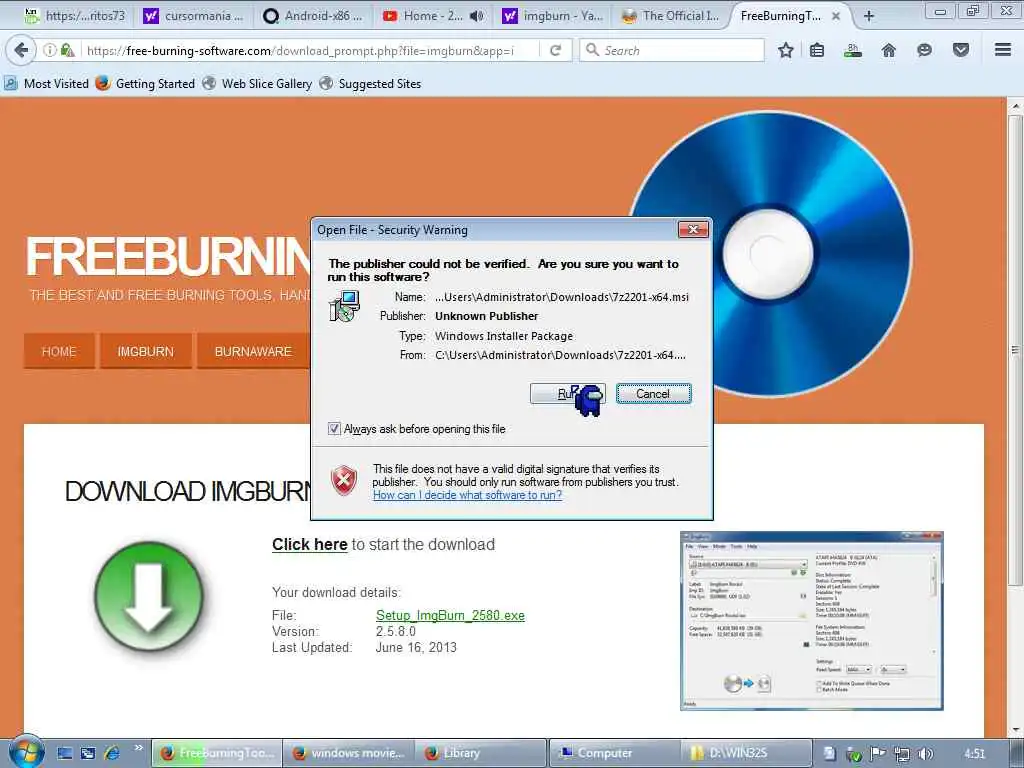Screen dimensions: 1024x768
Task: Click the Action Center flag tray icon
Action: [x=878, y=754]
